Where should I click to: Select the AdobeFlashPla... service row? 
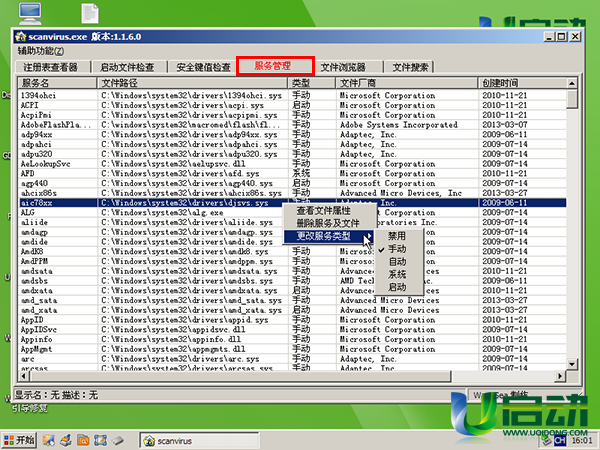(293, 125)
